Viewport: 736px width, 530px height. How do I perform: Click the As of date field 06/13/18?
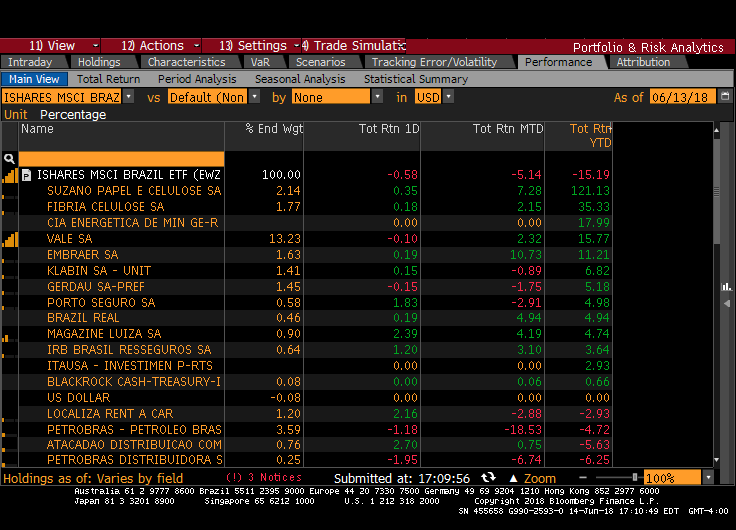tap(682, 97)
